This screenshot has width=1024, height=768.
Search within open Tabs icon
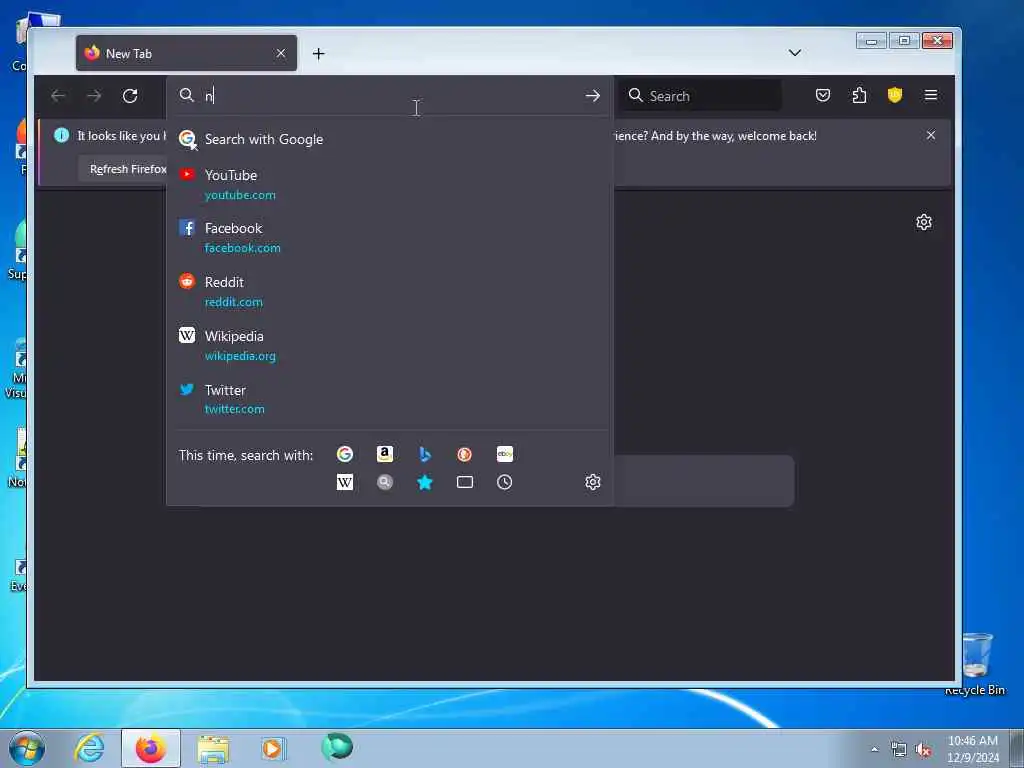pos(464,482)
